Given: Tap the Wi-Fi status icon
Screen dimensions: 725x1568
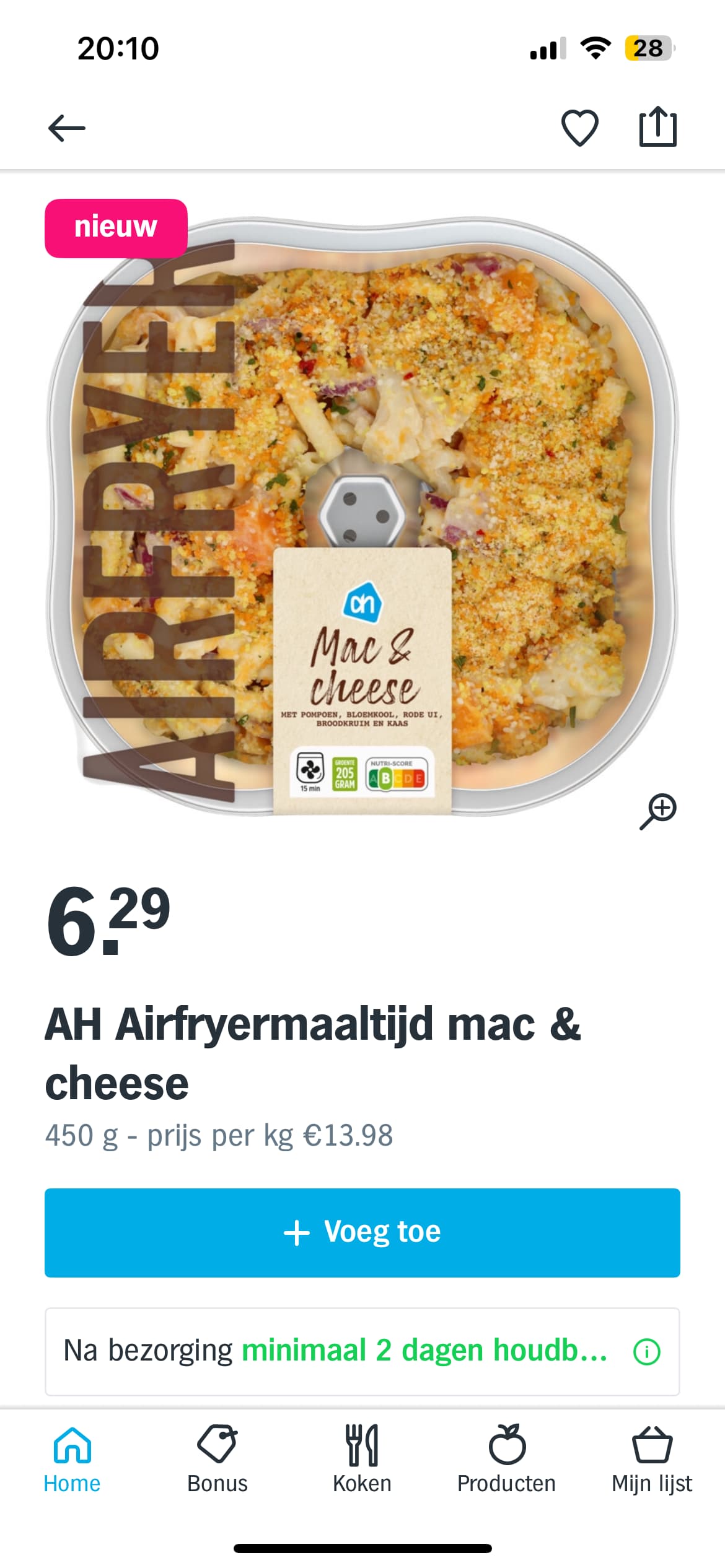Looking at the screenshot, I should coord(595,48).
